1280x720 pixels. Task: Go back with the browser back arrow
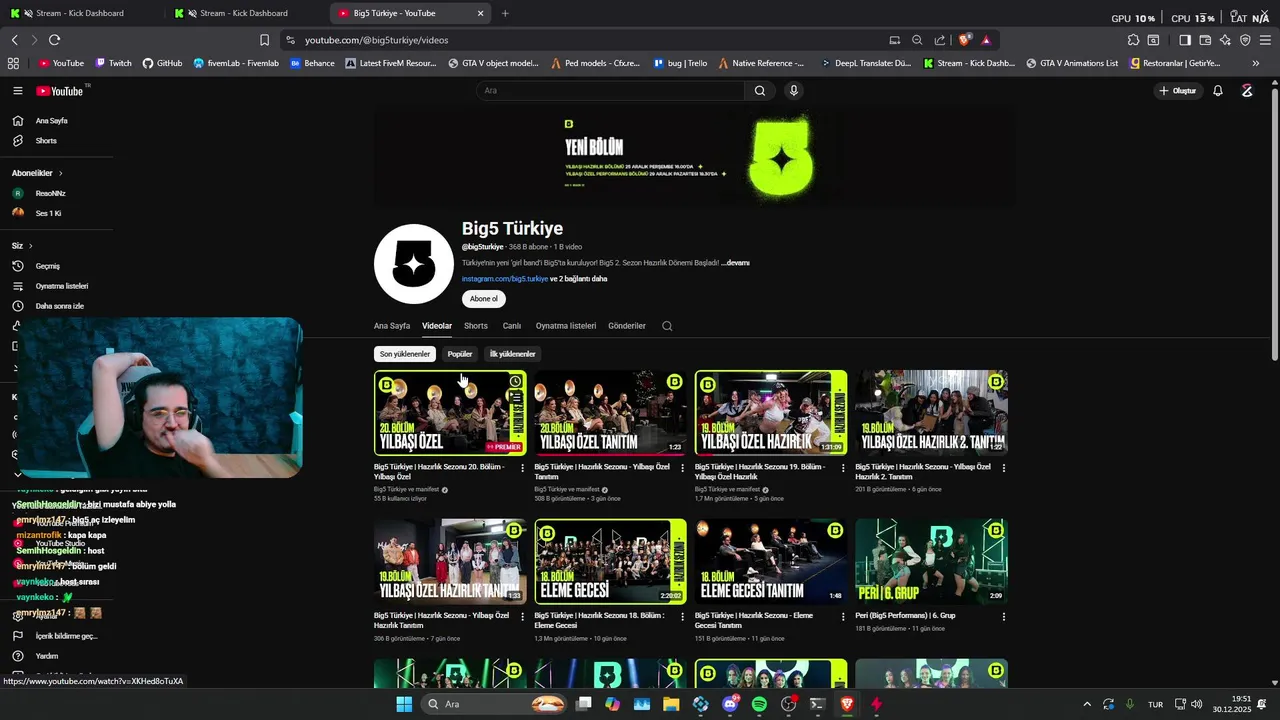click(15, 40)
